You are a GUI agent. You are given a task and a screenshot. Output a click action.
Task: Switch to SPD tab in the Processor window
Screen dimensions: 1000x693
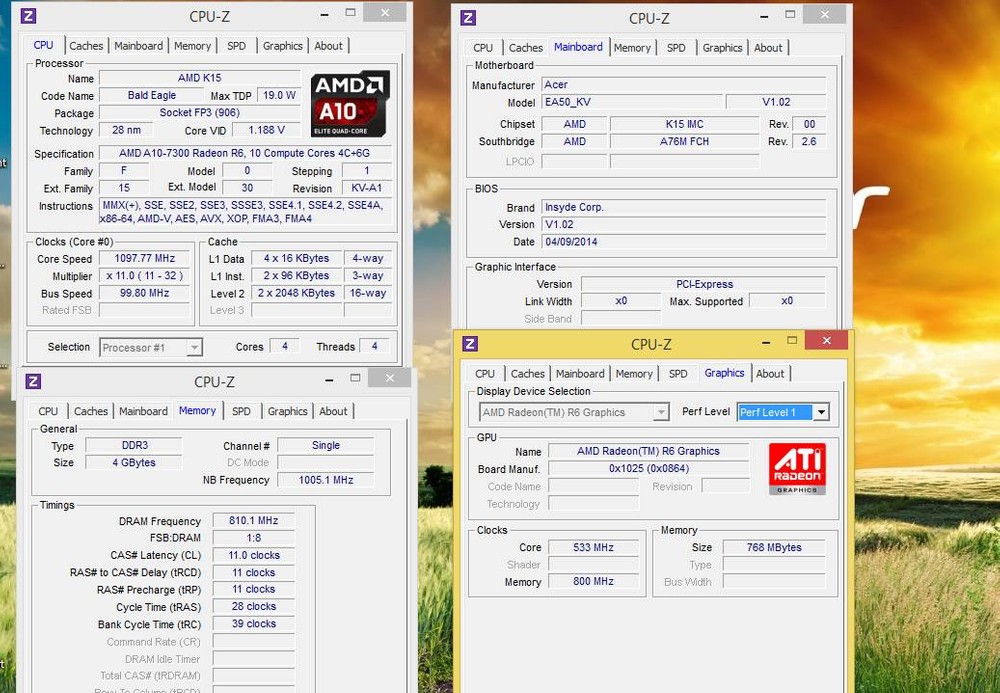[236, 46]
